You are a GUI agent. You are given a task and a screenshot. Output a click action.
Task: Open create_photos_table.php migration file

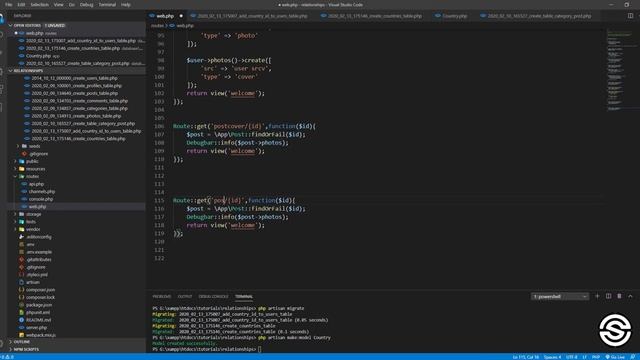[x=76, y=116]
